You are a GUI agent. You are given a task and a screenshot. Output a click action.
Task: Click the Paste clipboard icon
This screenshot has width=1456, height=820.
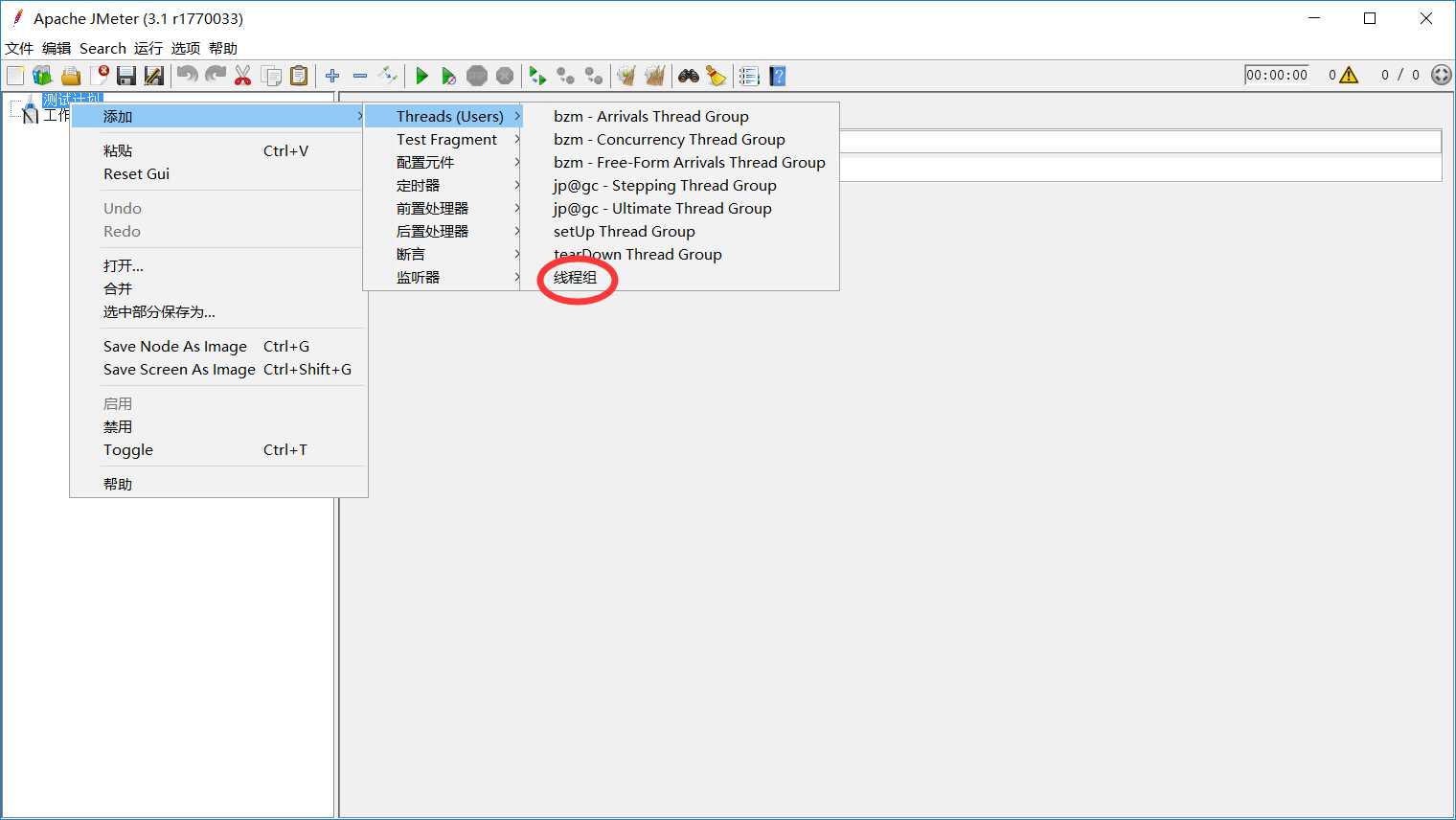tap(299, 76)
